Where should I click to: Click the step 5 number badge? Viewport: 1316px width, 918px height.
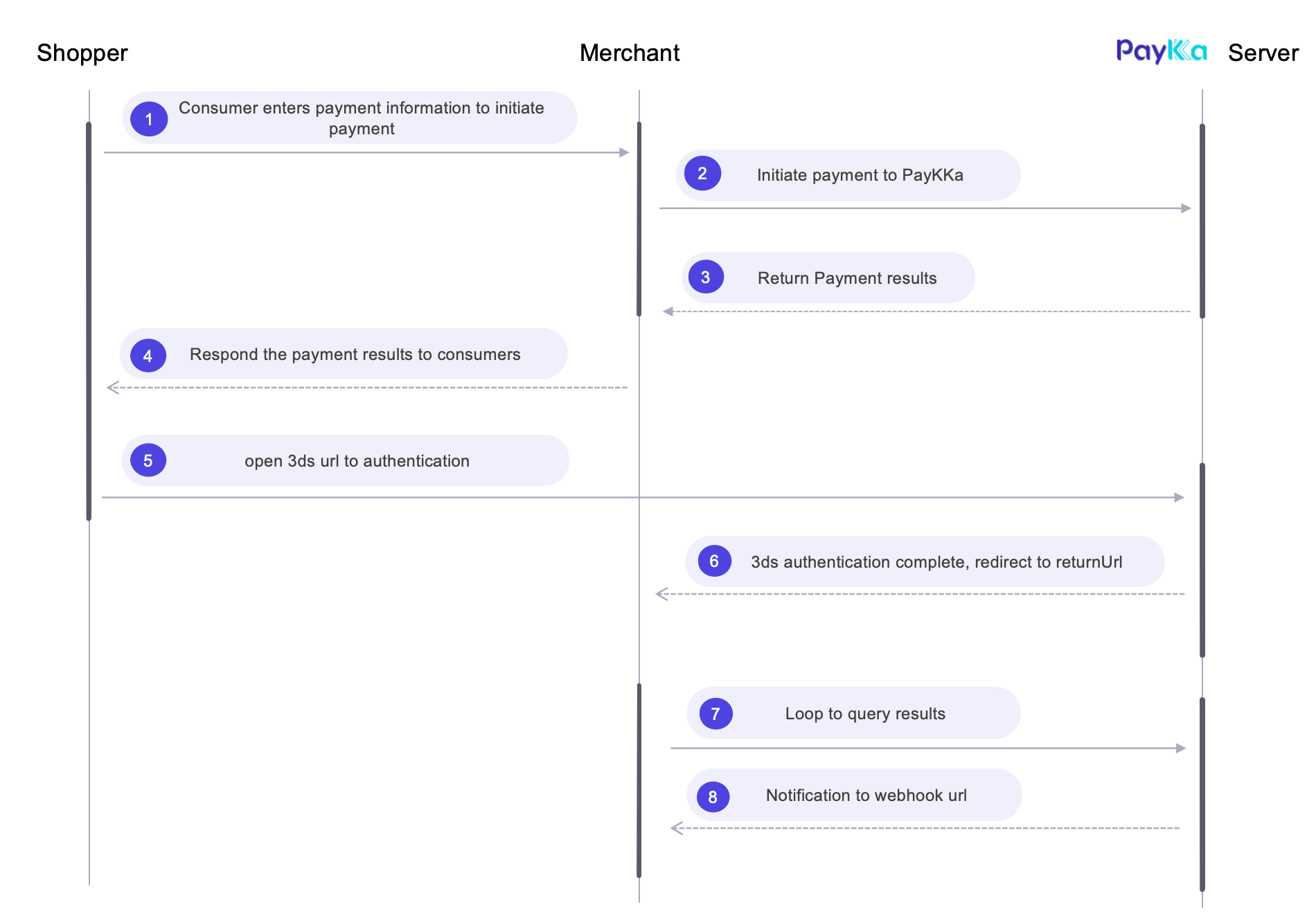tap(148, 460)
